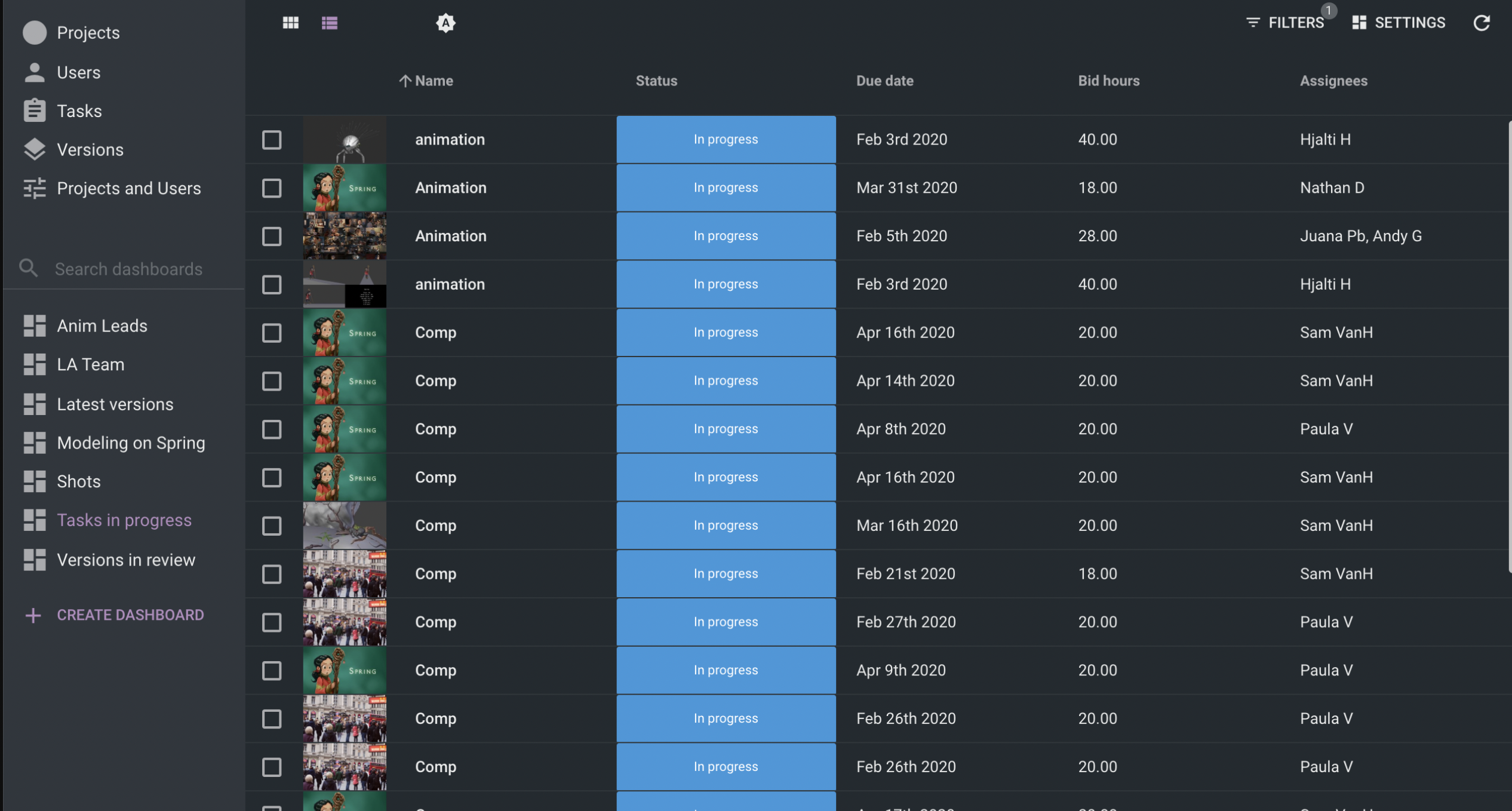This screenshot has width=1512, height=811.
Task: Switch to the Versions in review dashboard
Action: coord(126,560)
